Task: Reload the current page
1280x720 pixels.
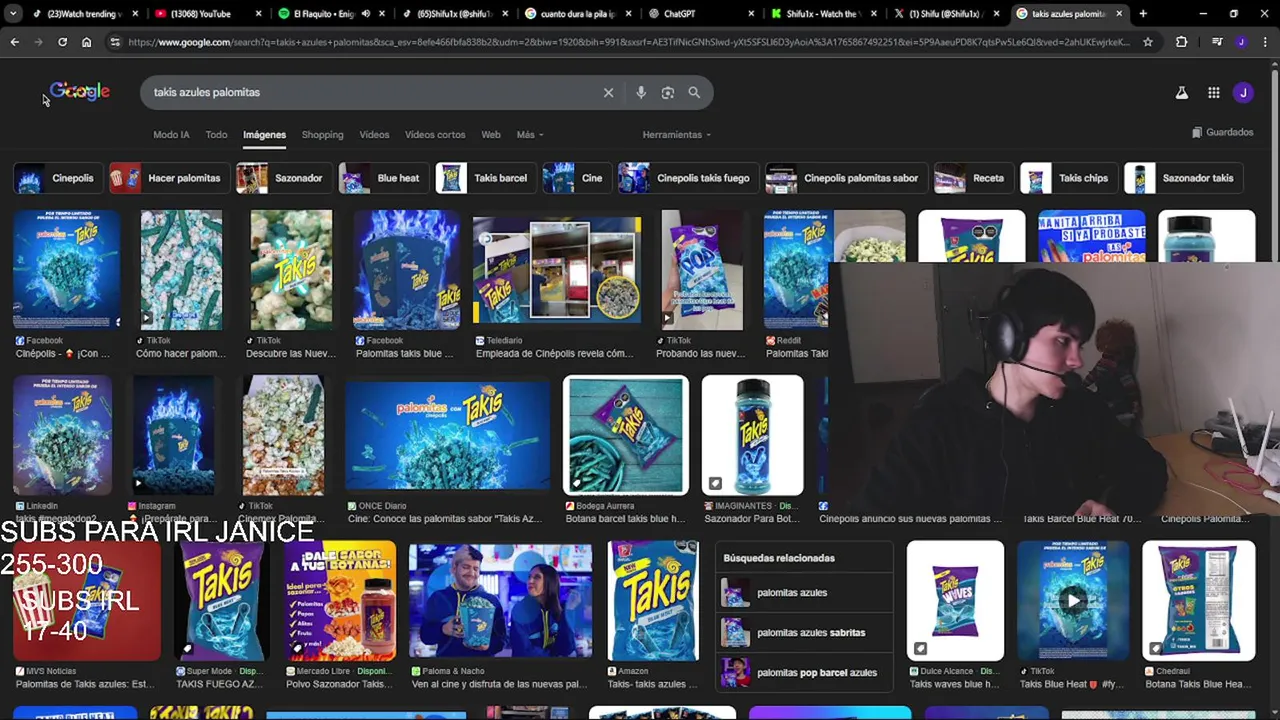Action: (62, 42)
